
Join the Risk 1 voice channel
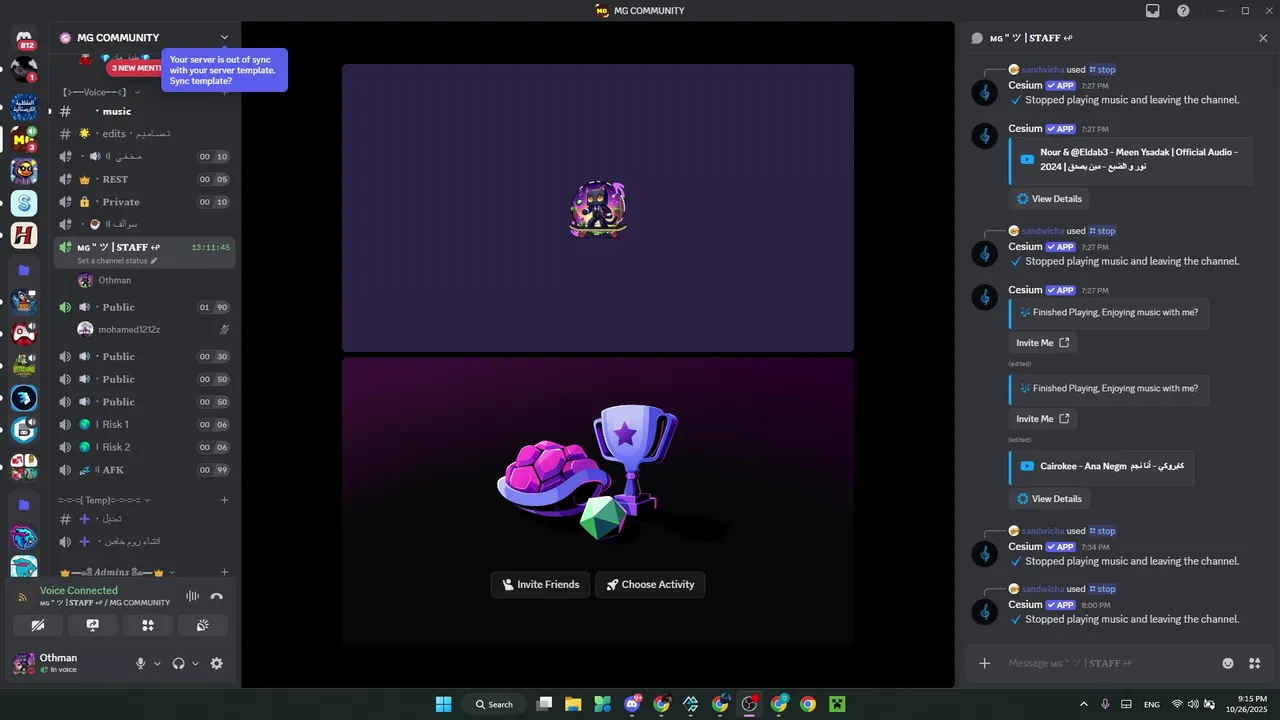[x=144, y=425]
